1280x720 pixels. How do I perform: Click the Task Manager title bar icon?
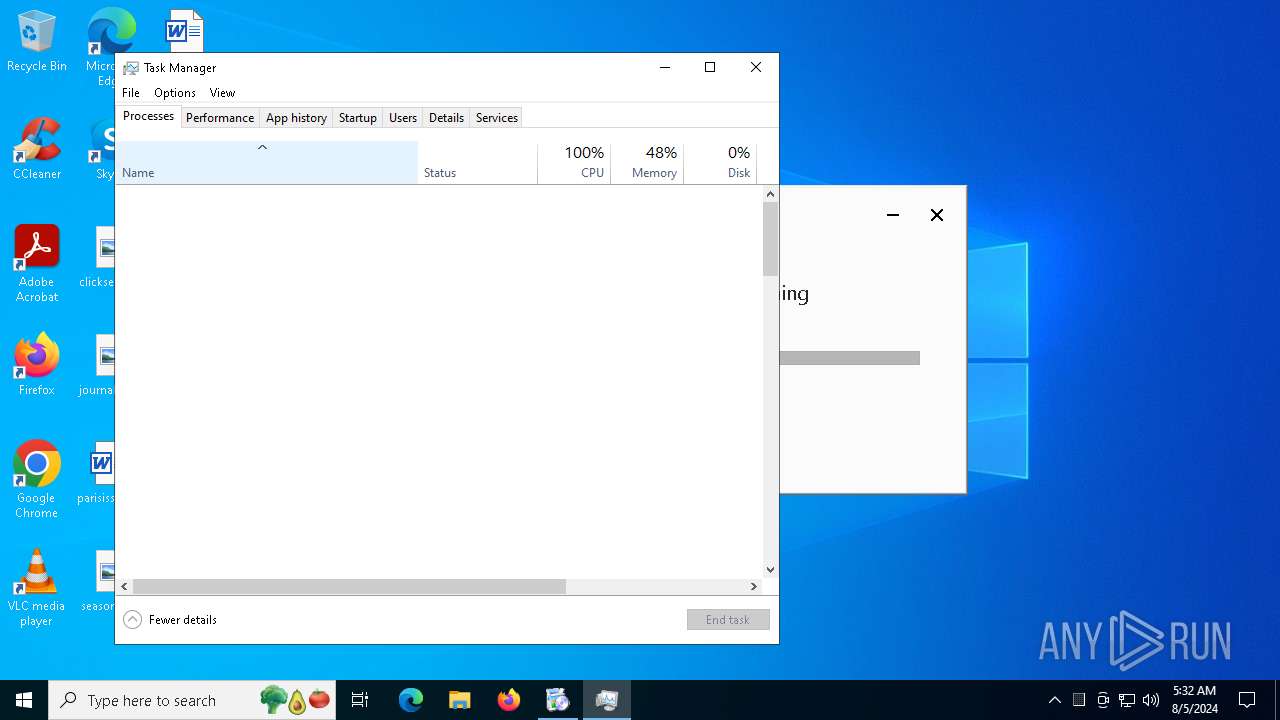(131, 68)
